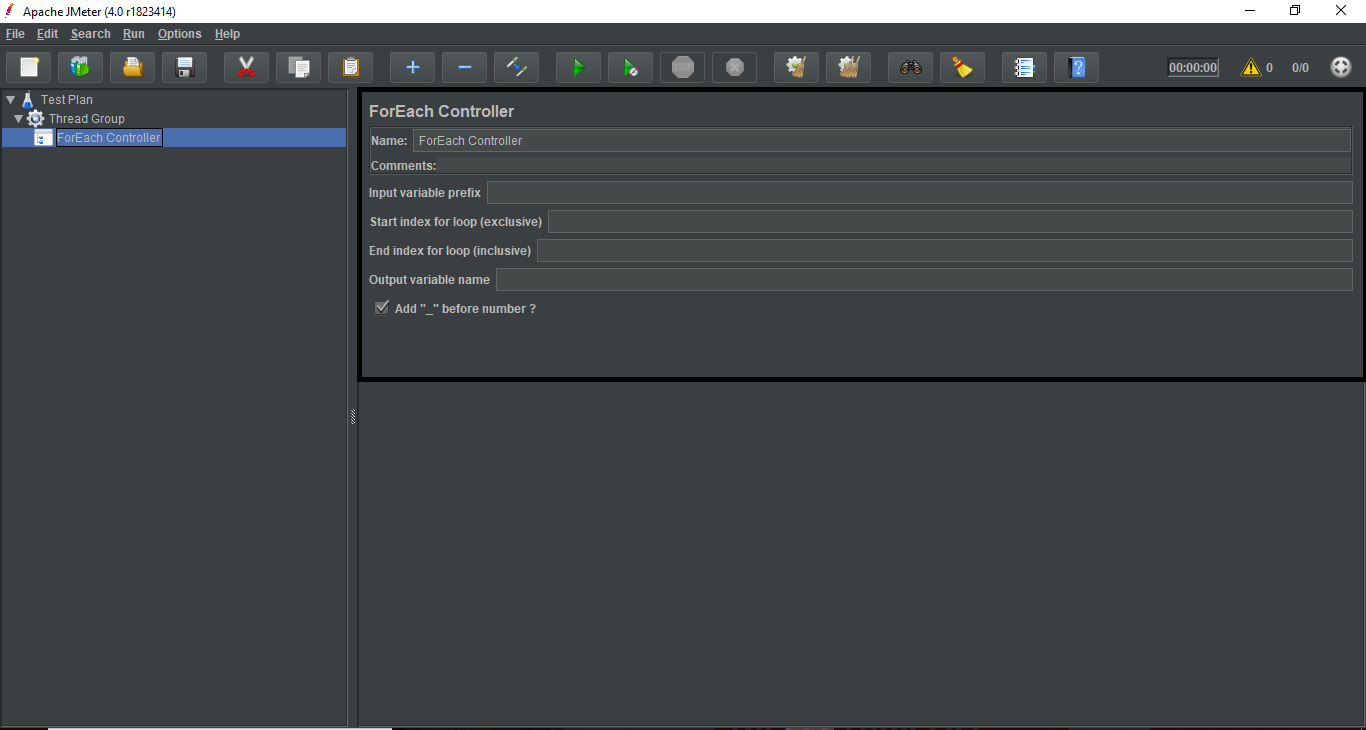This screenshot has width=1366, height=730.
Task: Click the Input variable prefix field
Action: (x=918, y=193)
